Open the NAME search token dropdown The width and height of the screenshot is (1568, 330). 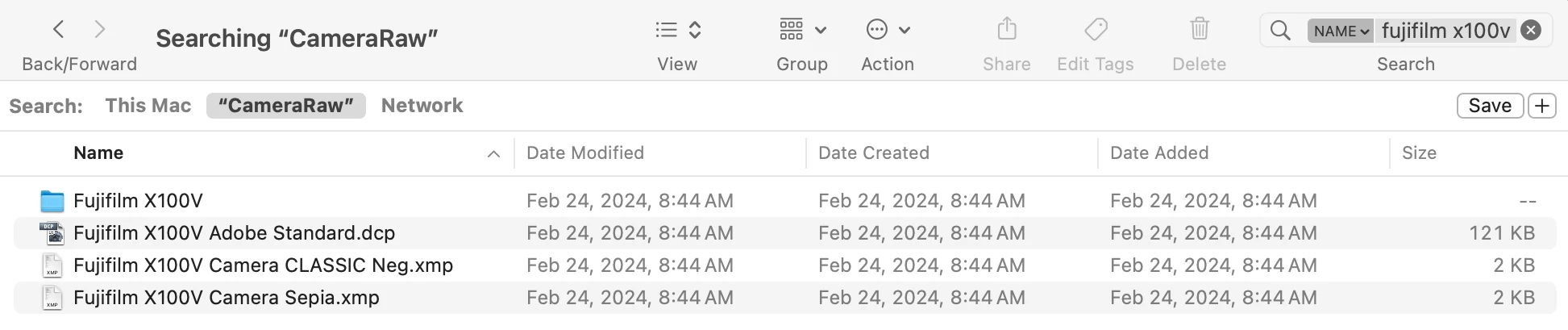point(1341,31)
